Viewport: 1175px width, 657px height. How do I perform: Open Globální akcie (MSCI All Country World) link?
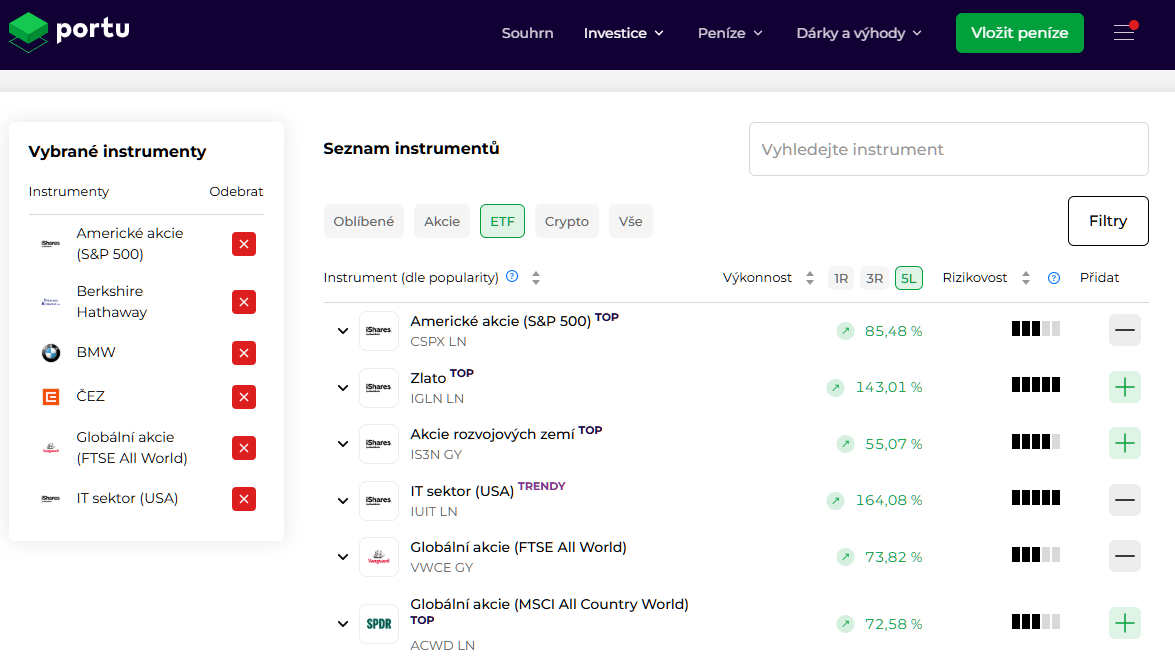pos(549,604)
